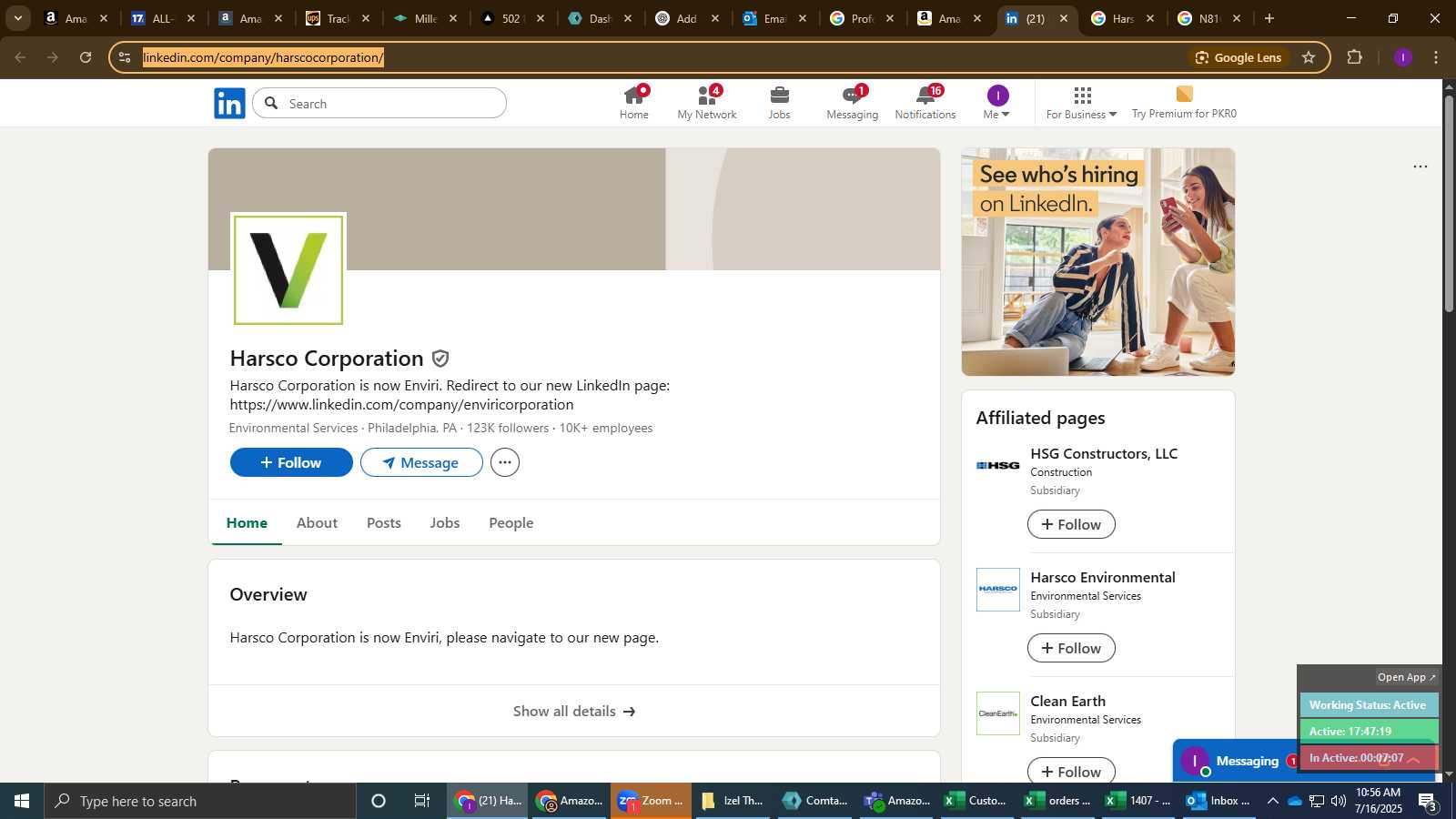Open Chrome Extensions puzzle icon
Image resolution: width=1456 pixels, height=819 pixels.
(x=1354, y=57)
